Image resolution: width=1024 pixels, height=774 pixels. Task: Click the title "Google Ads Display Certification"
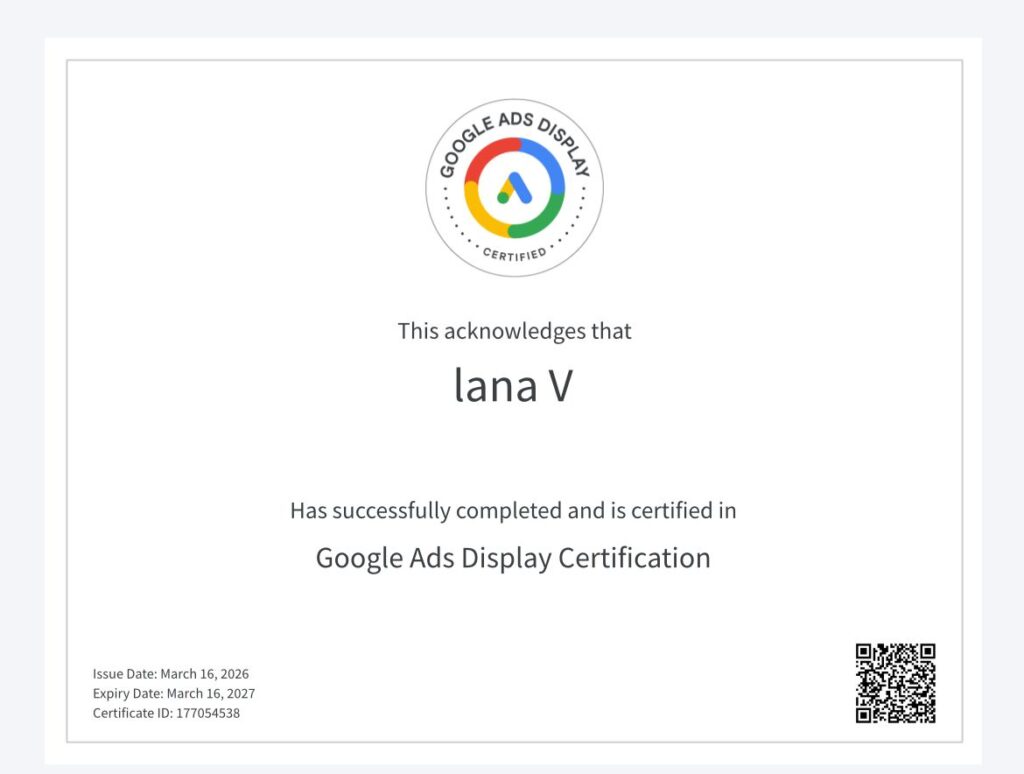coord(513,558)
